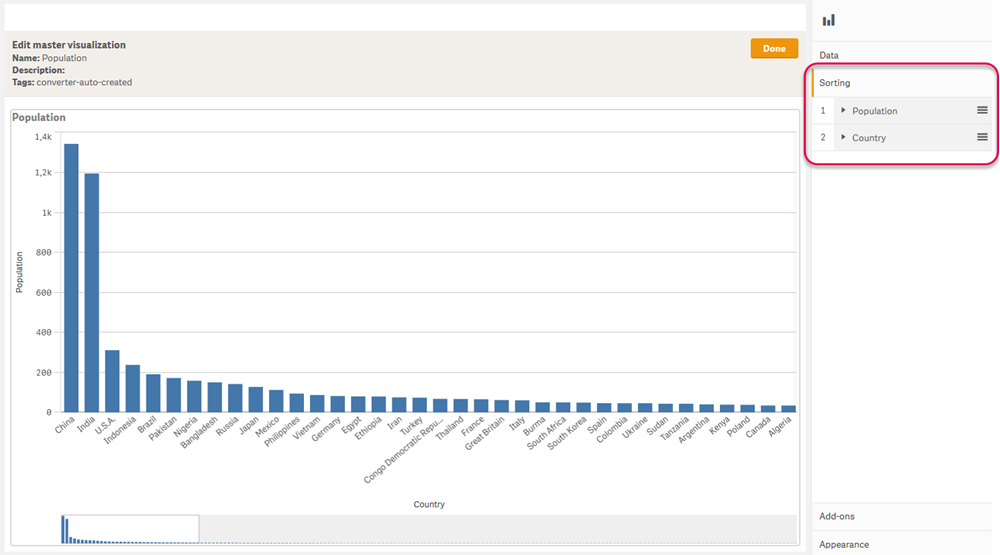The height and width of the screenshot is (555, 1000).
Task: Click the 'Congo Democratic Repu...' axis label
Action: [404, 450]
